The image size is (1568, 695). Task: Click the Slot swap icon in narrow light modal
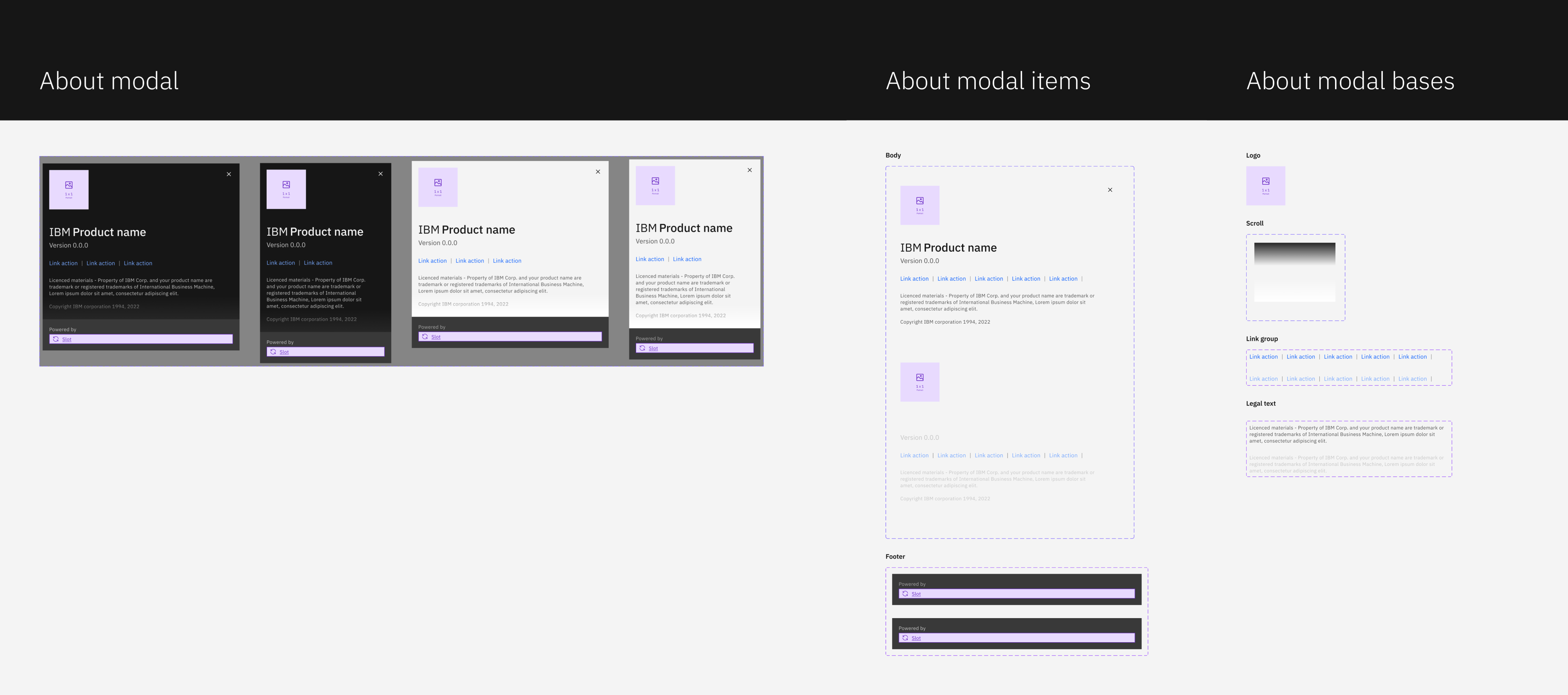[x=642, y=348]
